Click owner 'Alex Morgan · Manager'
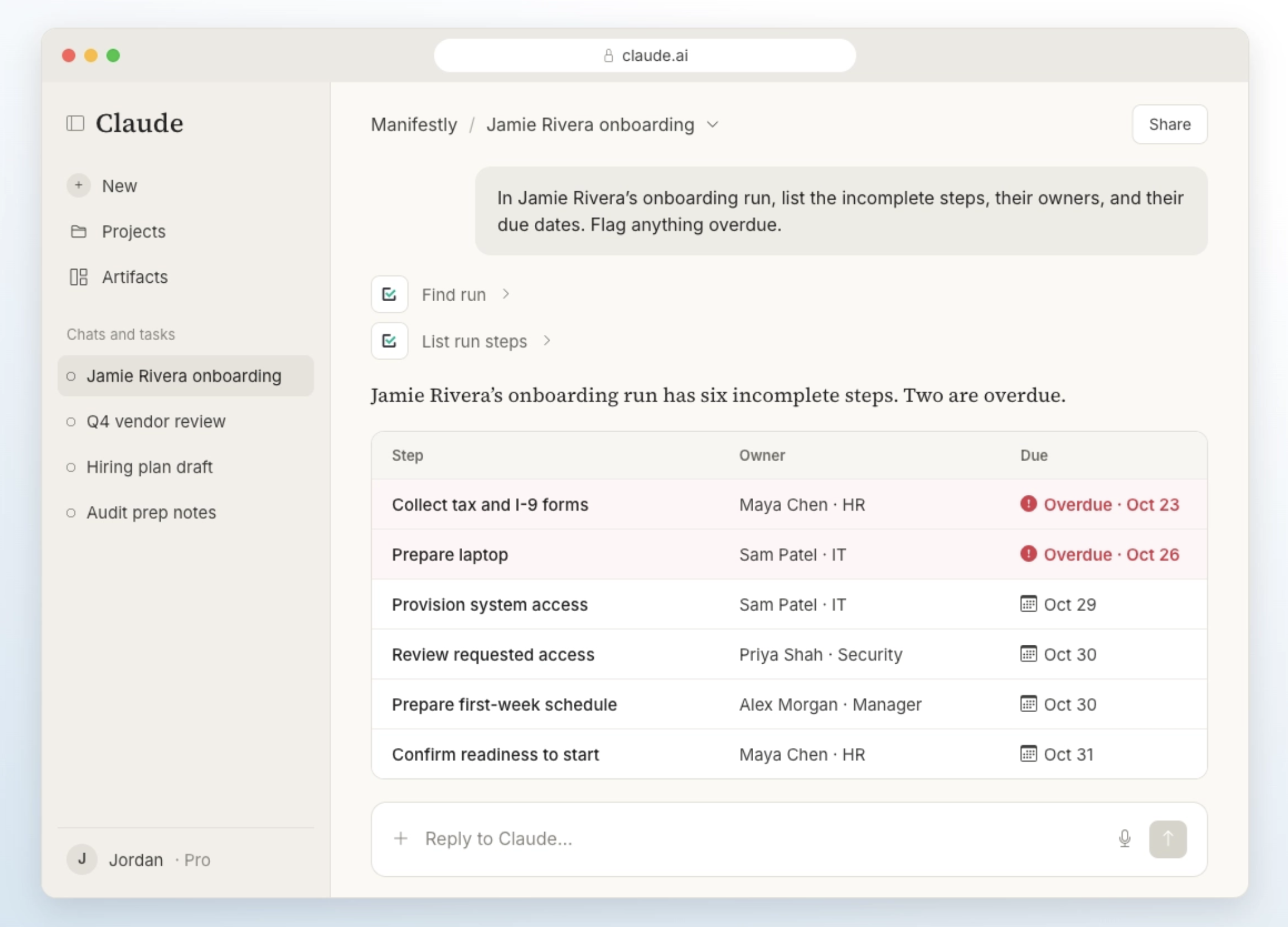The height and width of the screenshot is (927, 1288). (x=830, y=704)
